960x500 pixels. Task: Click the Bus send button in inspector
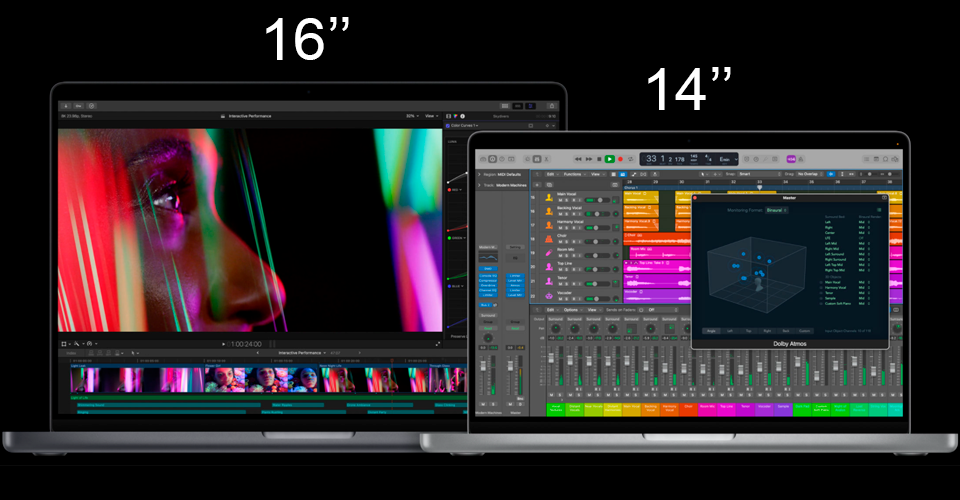(x=485, y=305)
